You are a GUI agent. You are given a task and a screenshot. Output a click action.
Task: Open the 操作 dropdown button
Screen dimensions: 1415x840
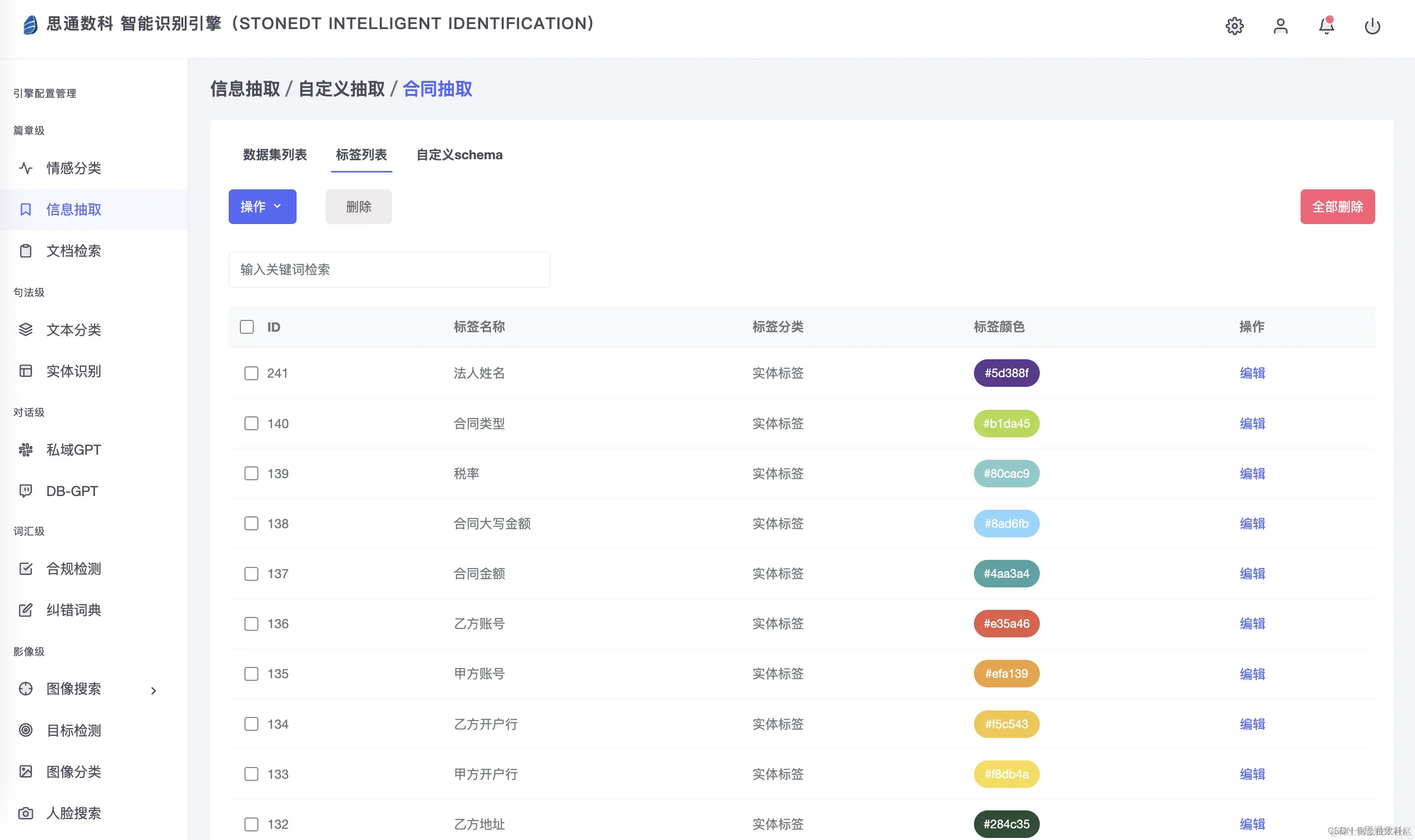pos(262,207)
